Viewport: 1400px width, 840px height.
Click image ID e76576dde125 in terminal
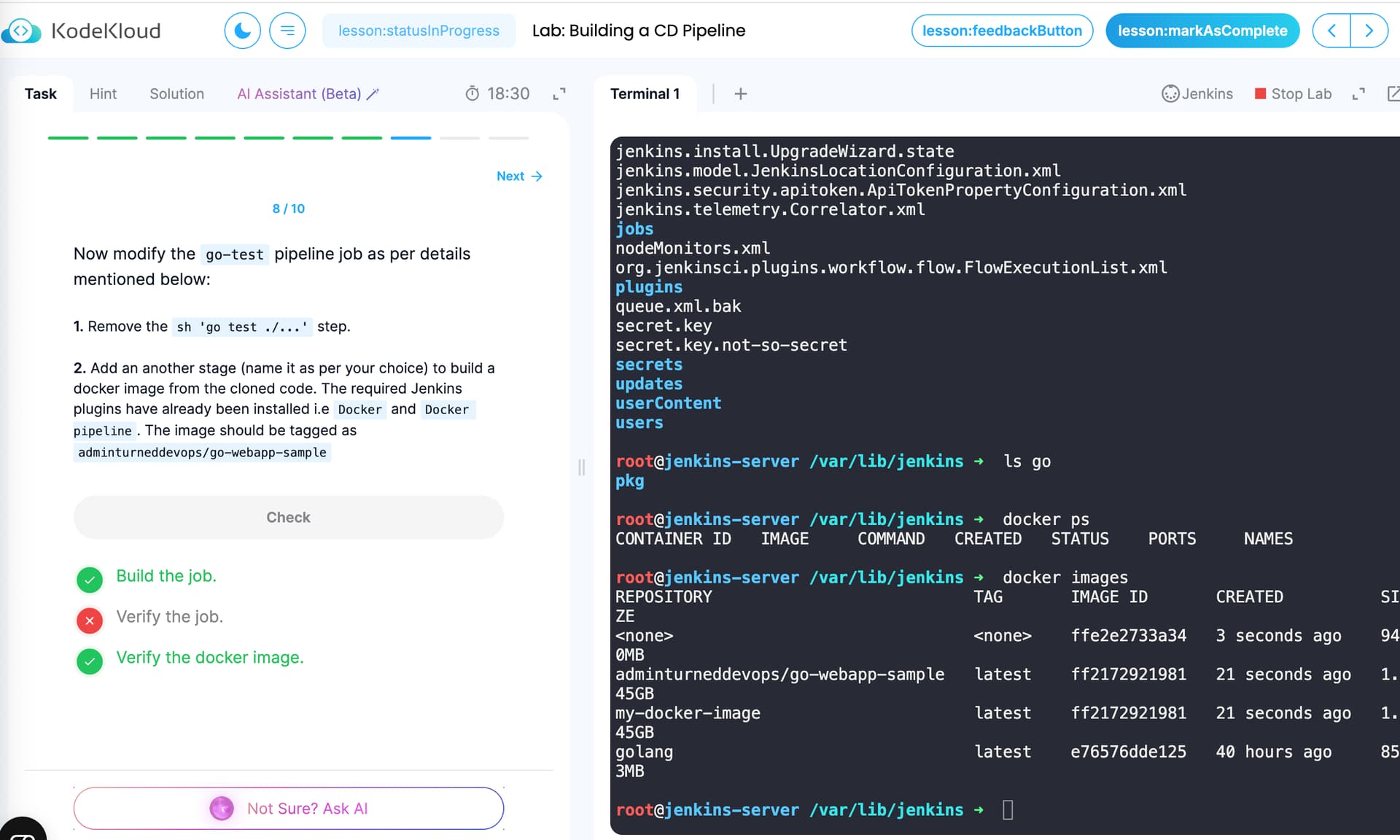[x=1128, y=752]
